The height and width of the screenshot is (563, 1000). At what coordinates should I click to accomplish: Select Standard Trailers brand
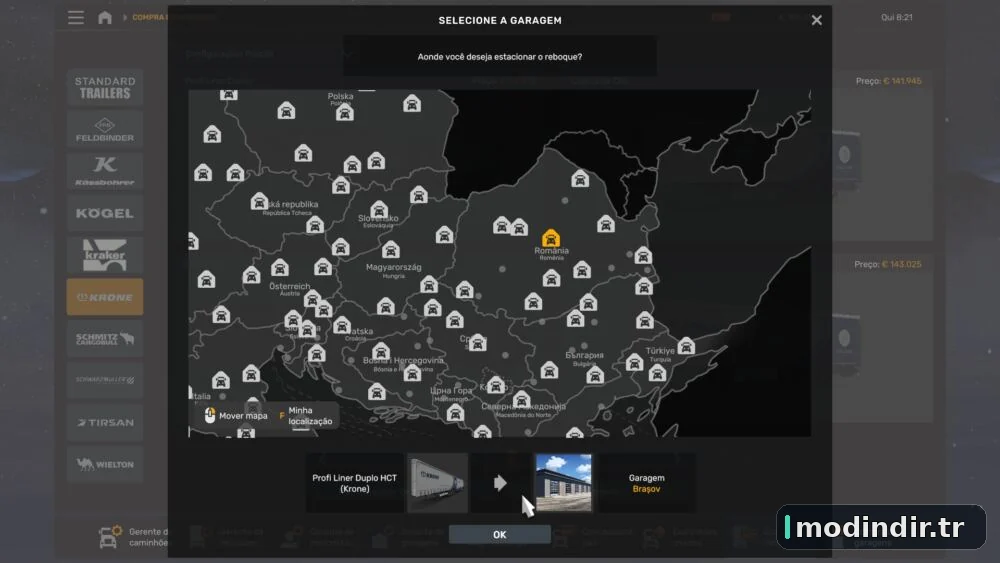coord(105,87)
